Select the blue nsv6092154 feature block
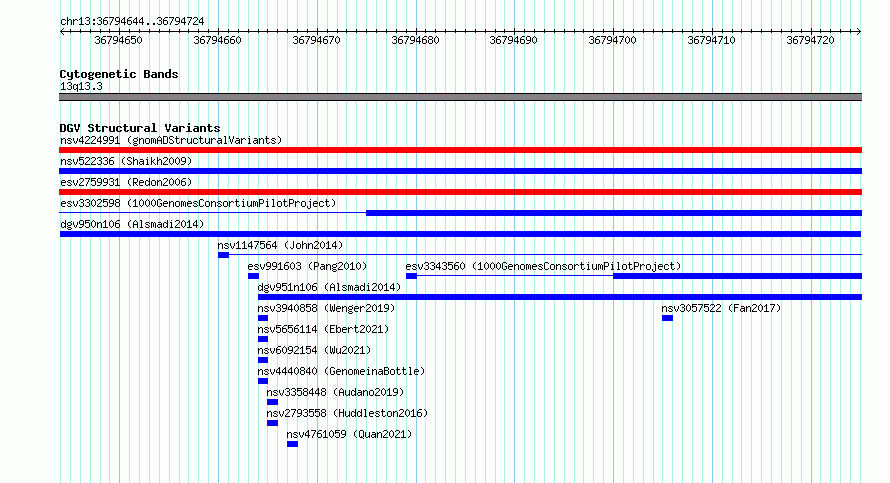The height and width of the screenshot is (483, 890). pyautogui.click(x=263, y=360)
